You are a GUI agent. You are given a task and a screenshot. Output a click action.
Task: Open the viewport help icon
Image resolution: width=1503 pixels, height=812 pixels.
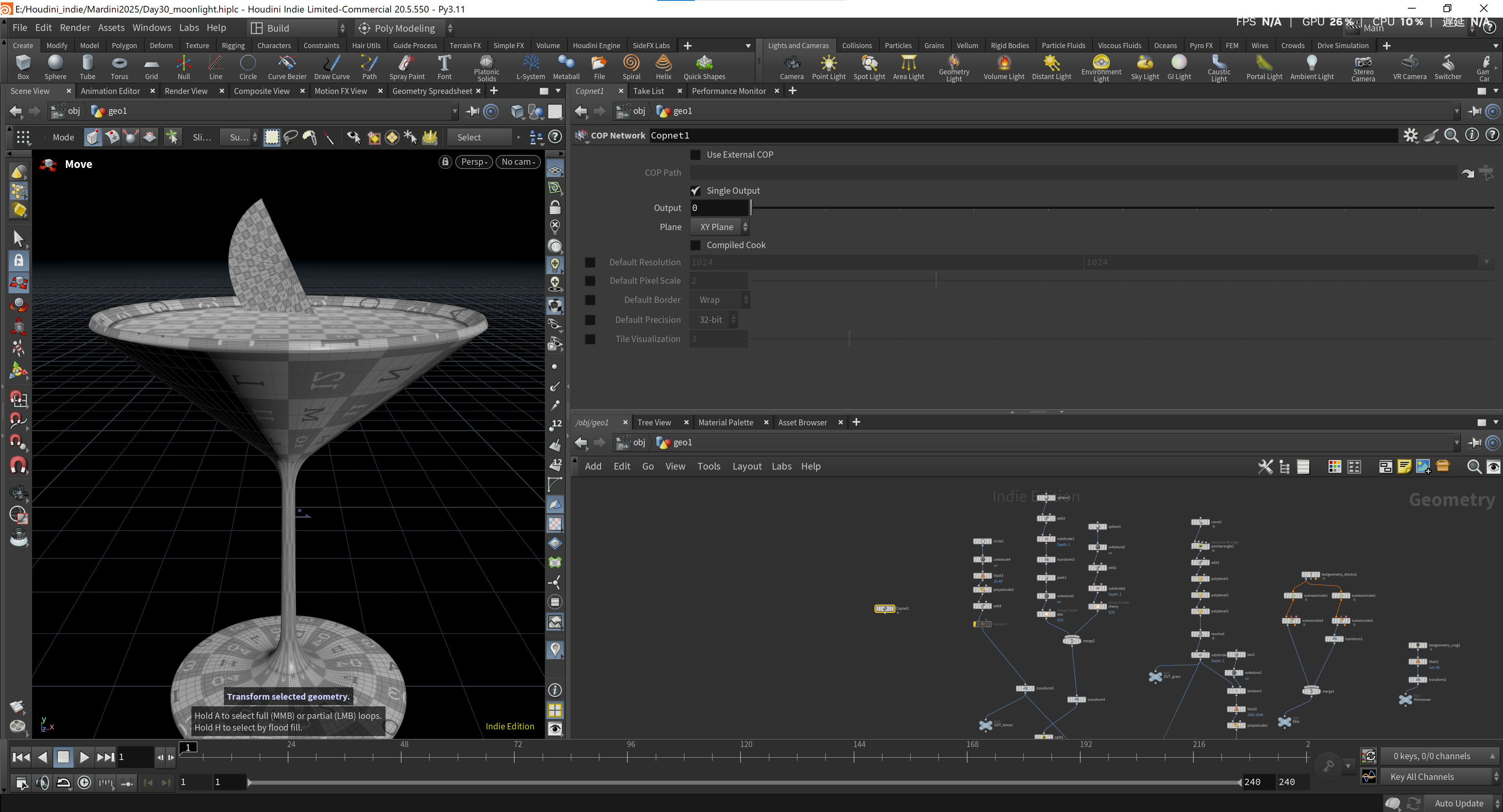point(555,137)
